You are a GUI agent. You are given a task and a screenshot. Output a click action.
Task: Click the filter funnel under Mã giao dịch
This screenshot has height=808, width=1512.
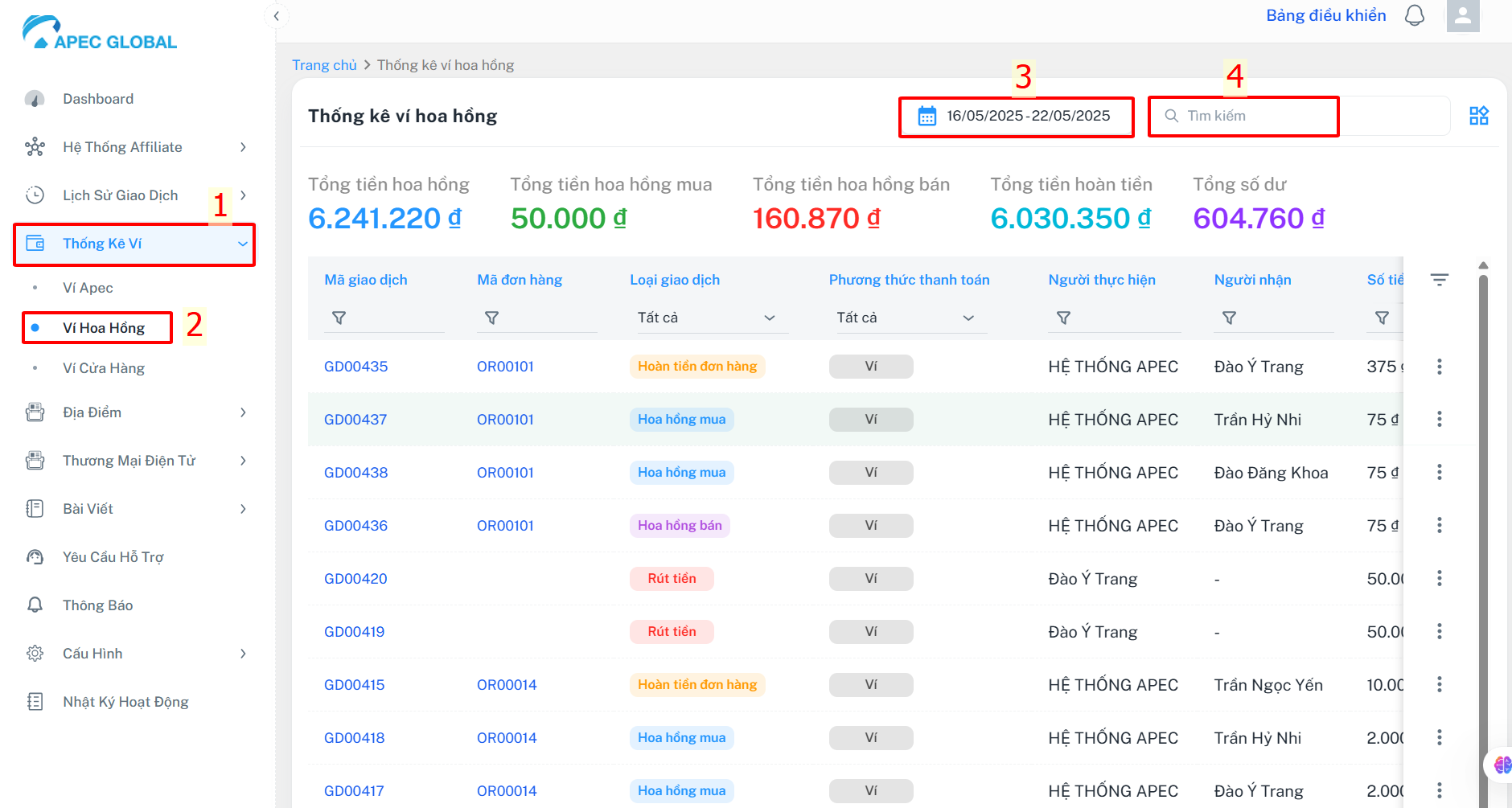click(339, 318)
